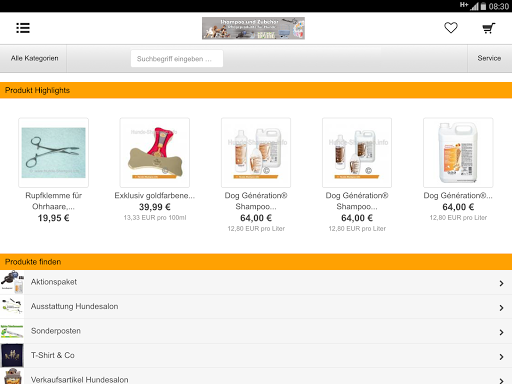The width and height of the screenshot is (512, 384).
Task: Expand the Aktionspaket row chevron
Action: pyautogui.click(x=501, y=283)
